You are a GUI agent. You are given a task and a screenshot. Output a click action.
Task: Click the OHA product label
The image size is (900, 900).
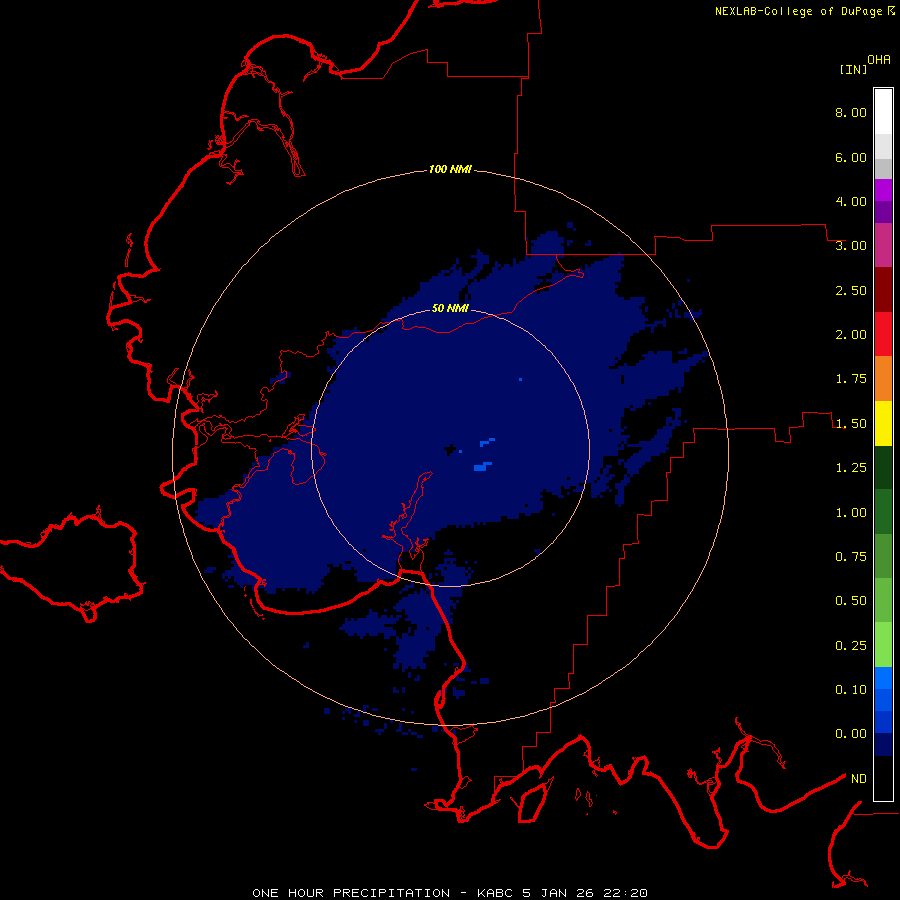coord(879,60)
